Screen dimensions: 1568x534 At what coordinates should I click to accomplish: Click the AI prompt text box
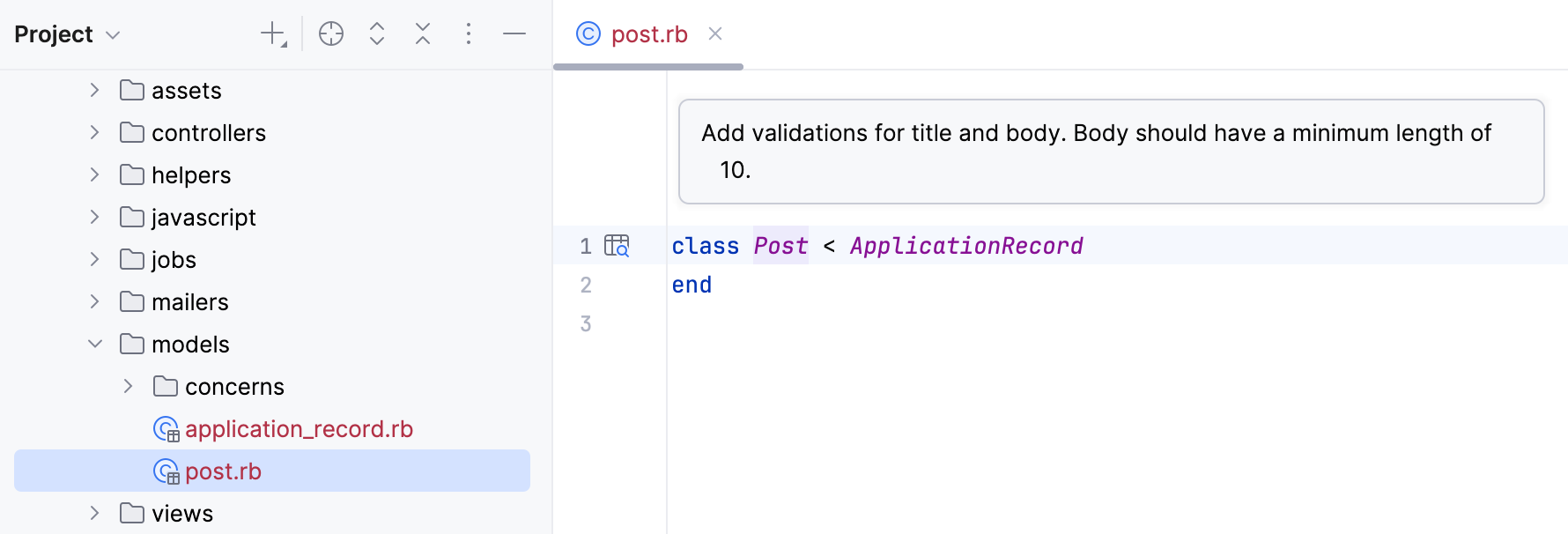pyautogui.click(x=1110, y=152)
